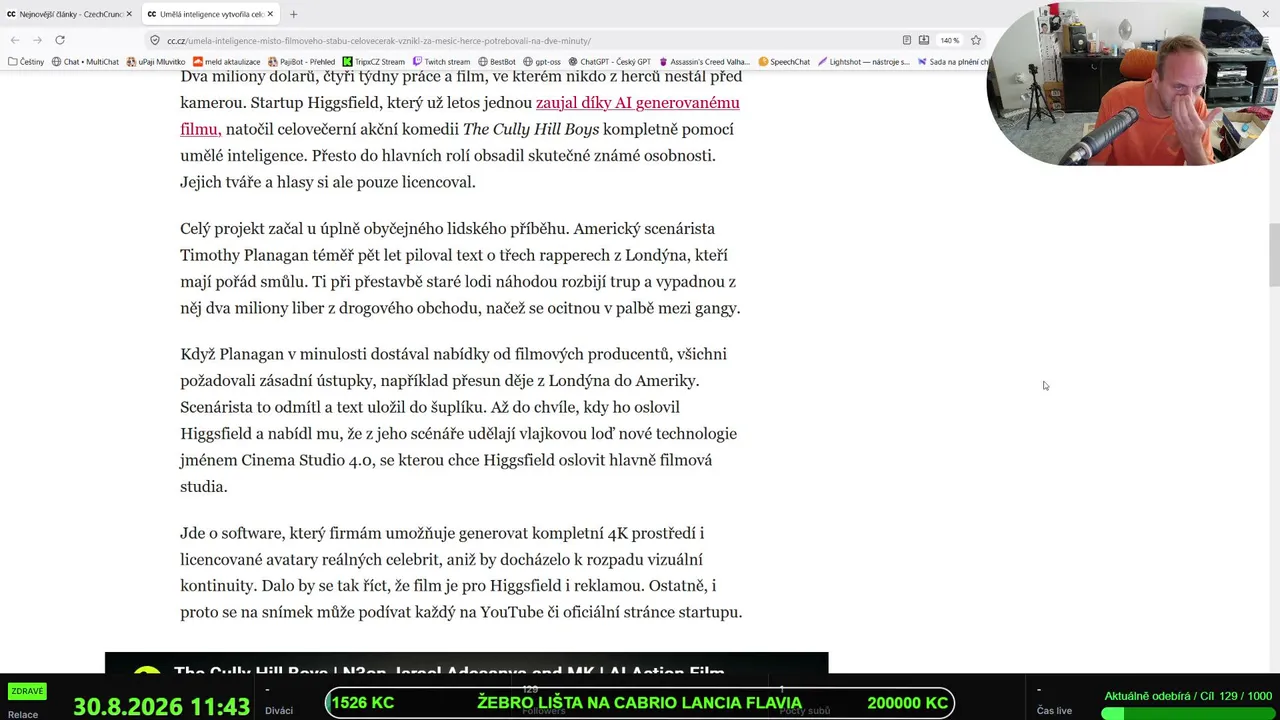Open the Chat • MultiChat bookmark

[x=85, y=62]
